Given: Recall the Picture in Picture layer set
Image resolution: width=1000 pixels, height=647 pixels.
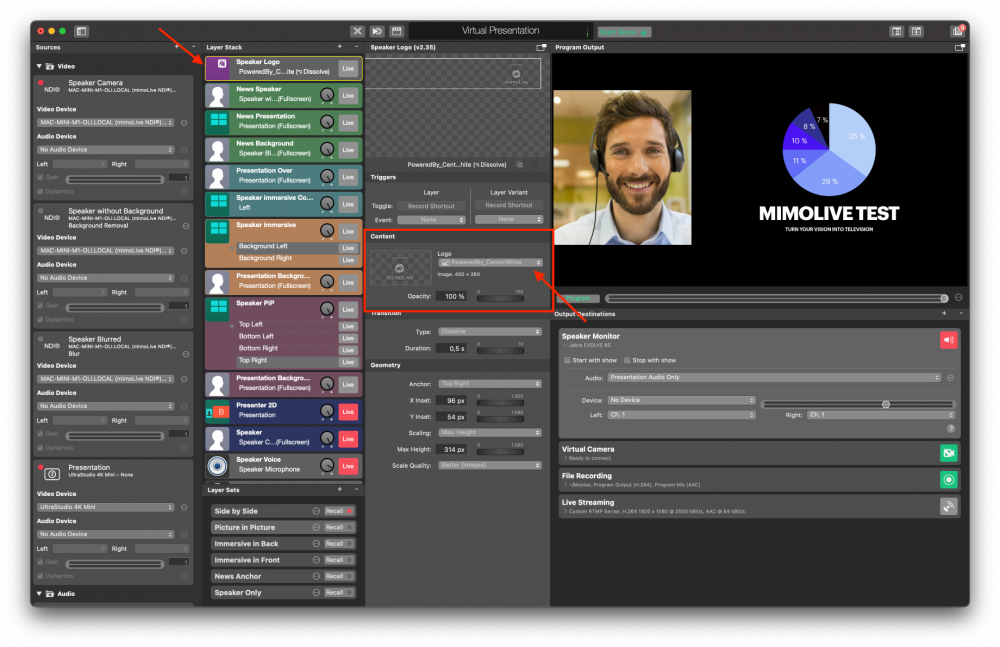Looking at the screenshot, I should 339,527.
